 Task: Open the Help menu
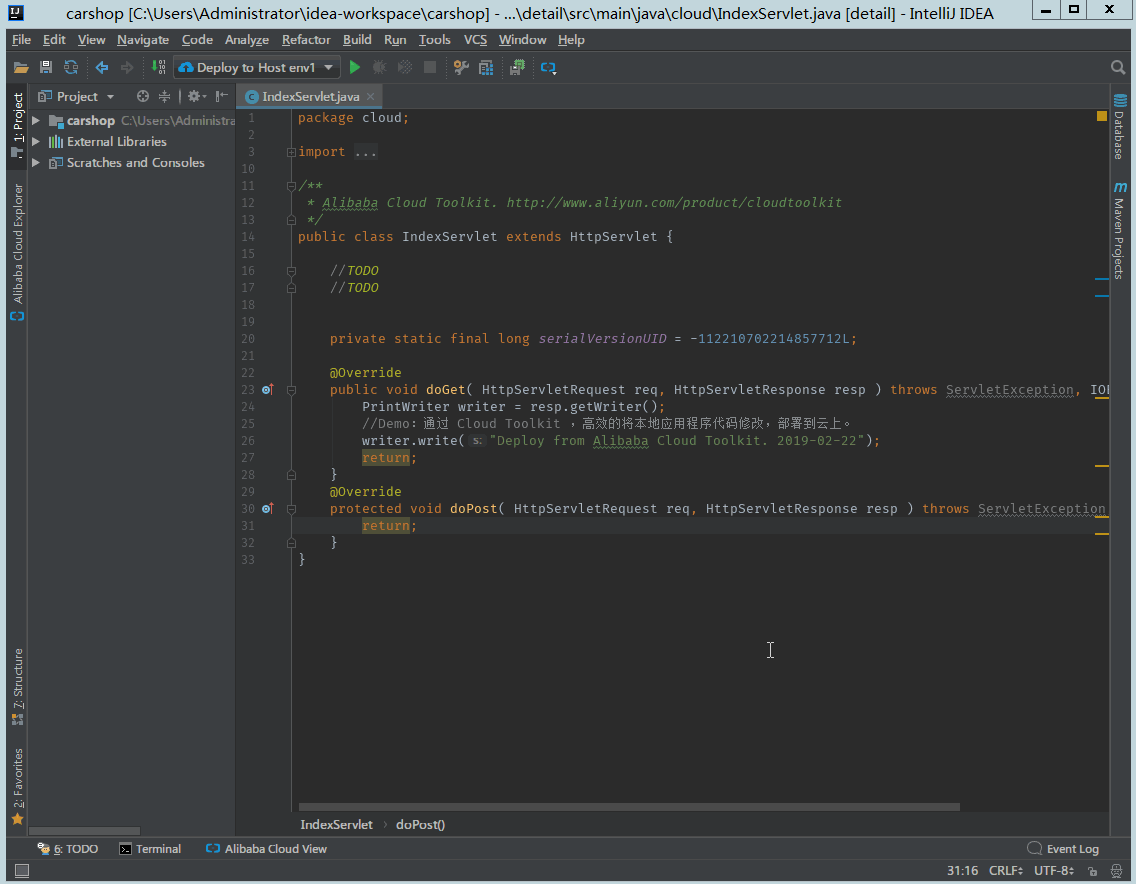click(x=571, y=40)
